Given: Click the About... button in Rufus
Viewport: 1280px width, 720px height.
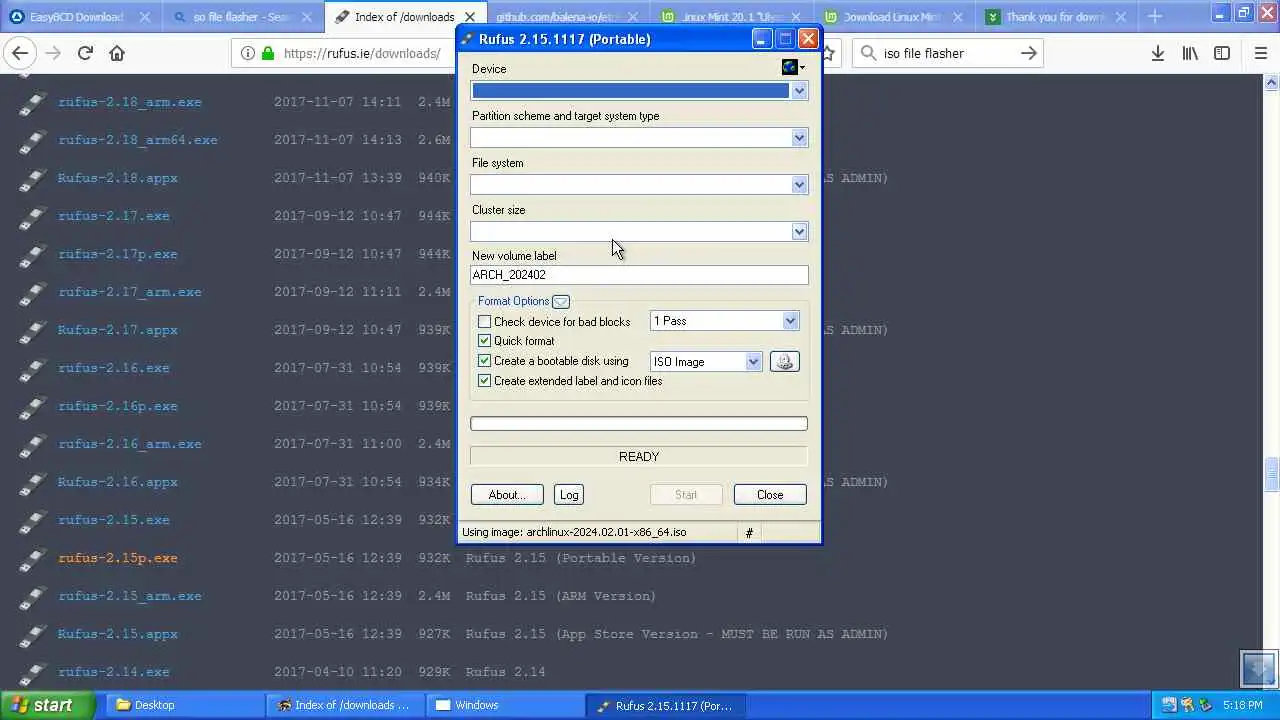Looking at the screenshot, I should click(507, 495).
